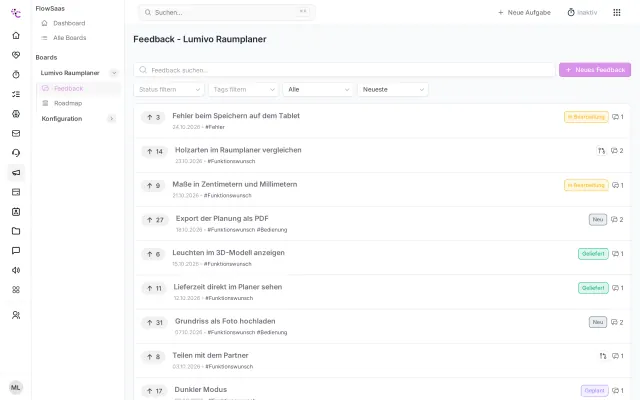
Task: Click the merge icon on 'Holzarten im Raumplaner vergleichen'
Action: 601,151
